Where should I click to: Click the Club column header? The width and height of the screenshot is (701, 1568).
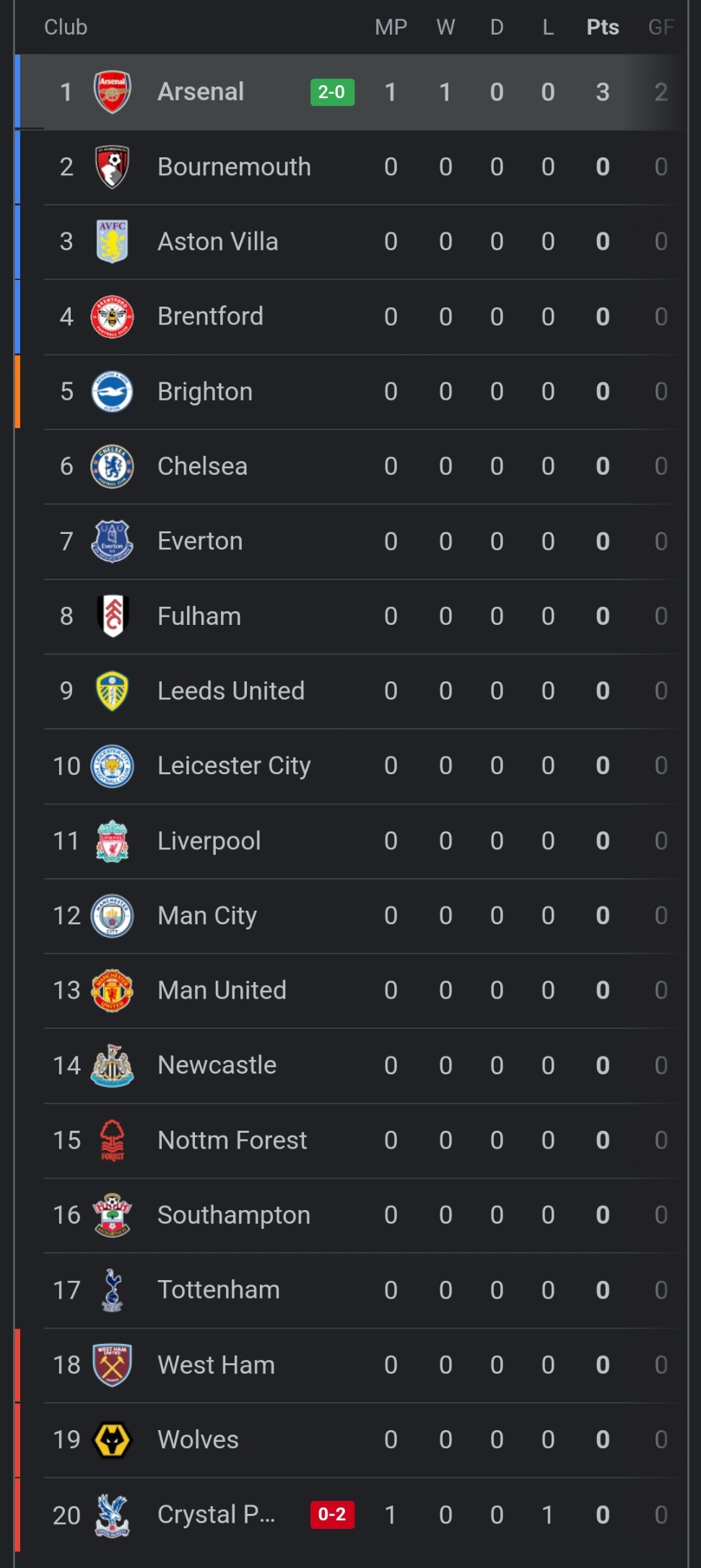click(66, 27)
